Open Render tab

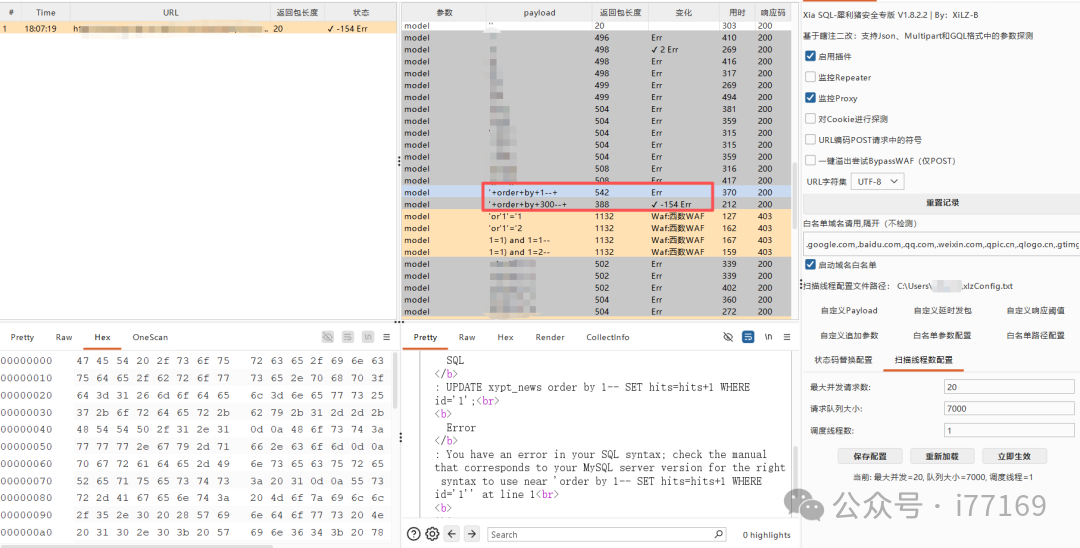[550, 337]
